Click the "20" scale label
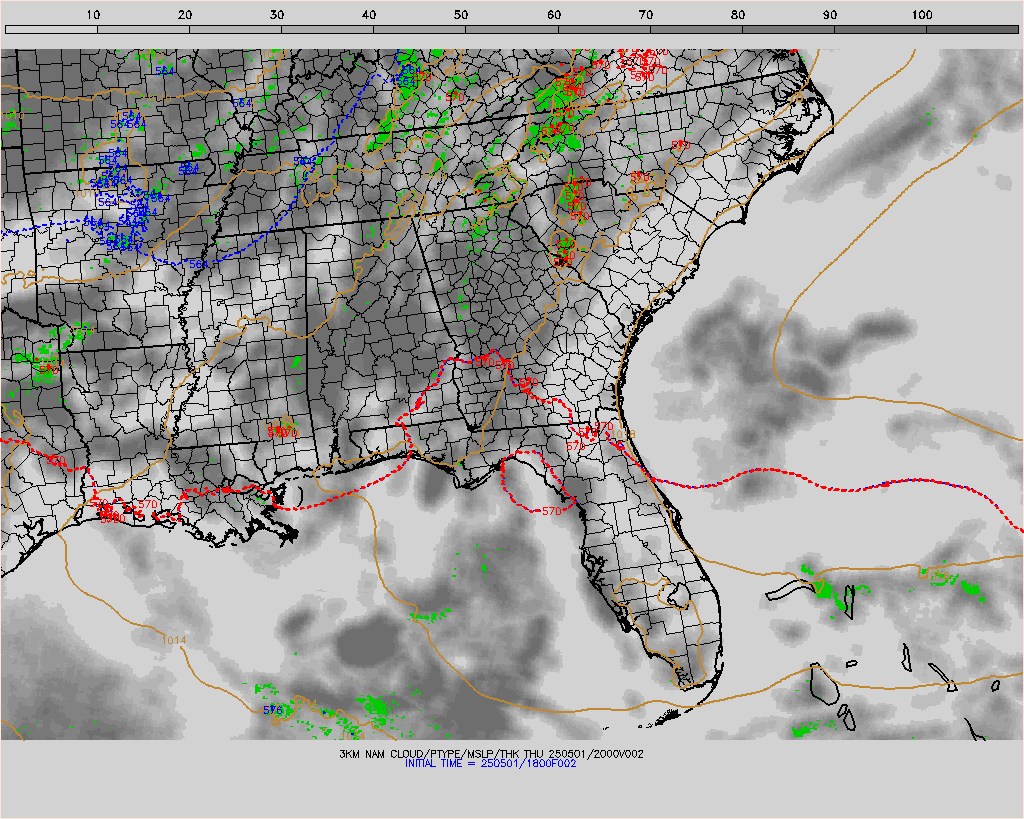The height and width of the screenshot is (819, 1024). 185,14
